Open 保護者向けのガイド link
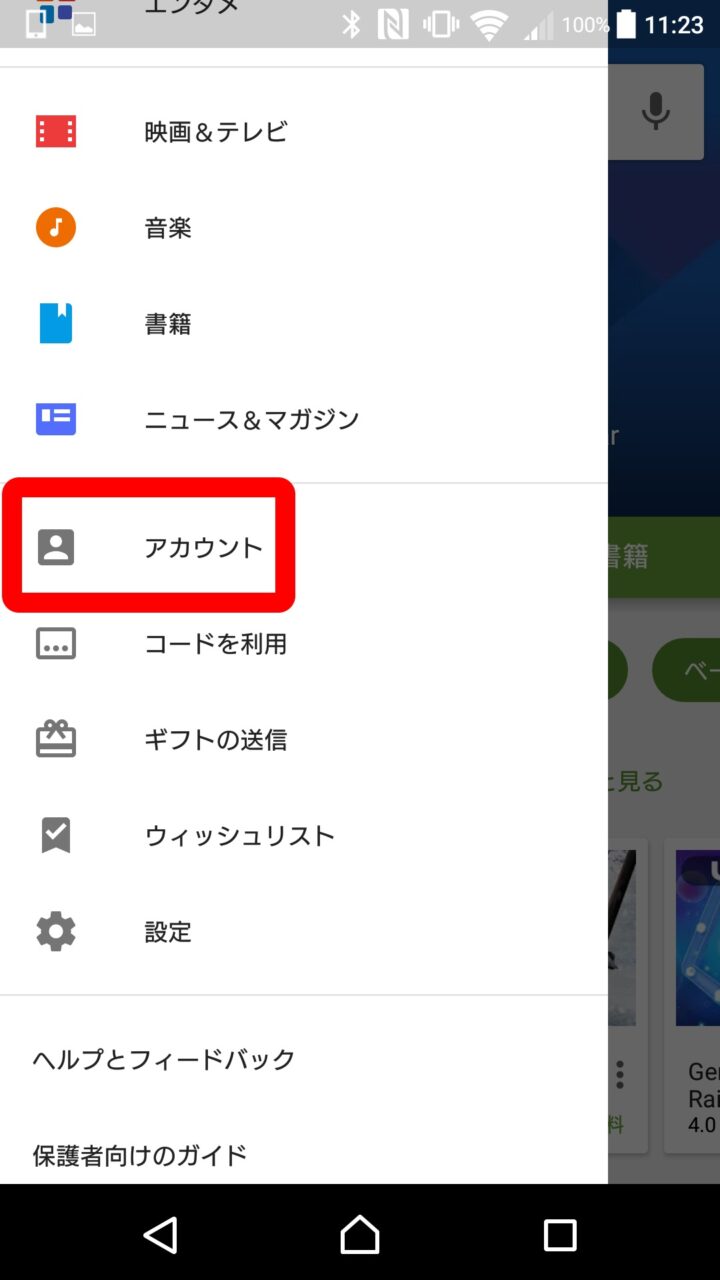The image size is (720, 1280). (x=140, y=1155)
